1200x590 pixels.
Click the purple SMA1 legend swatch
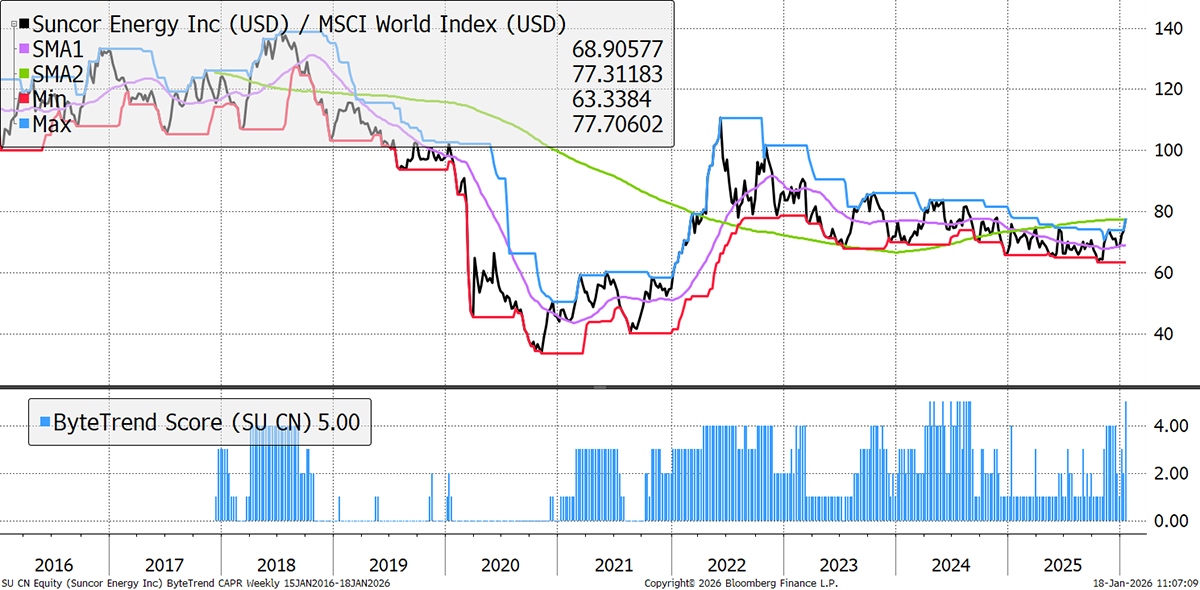pyautogui.click(x=24, y=48)
